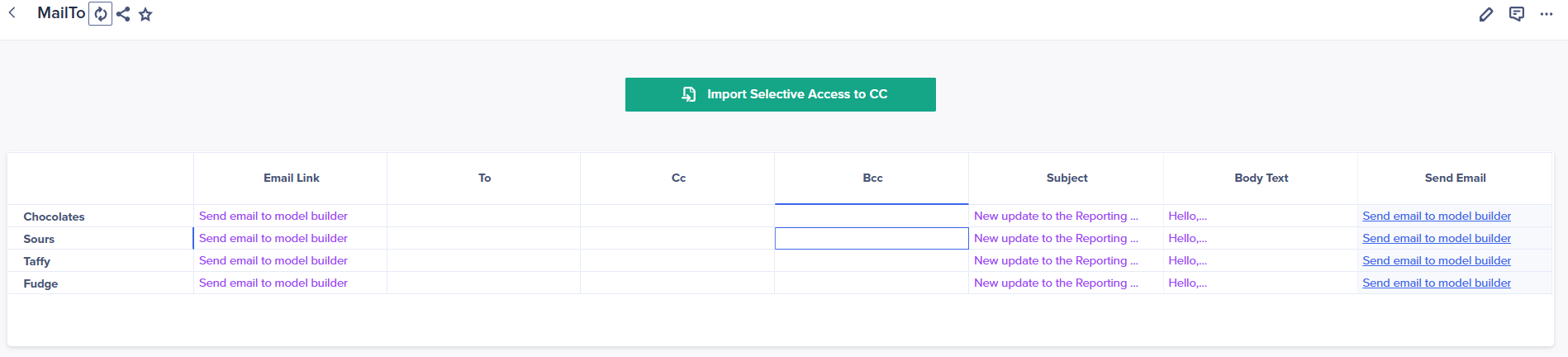Viewport: 1568px width, 357px height.
Task: Select the To cell for Chocolates
Action: click(483, 216)
